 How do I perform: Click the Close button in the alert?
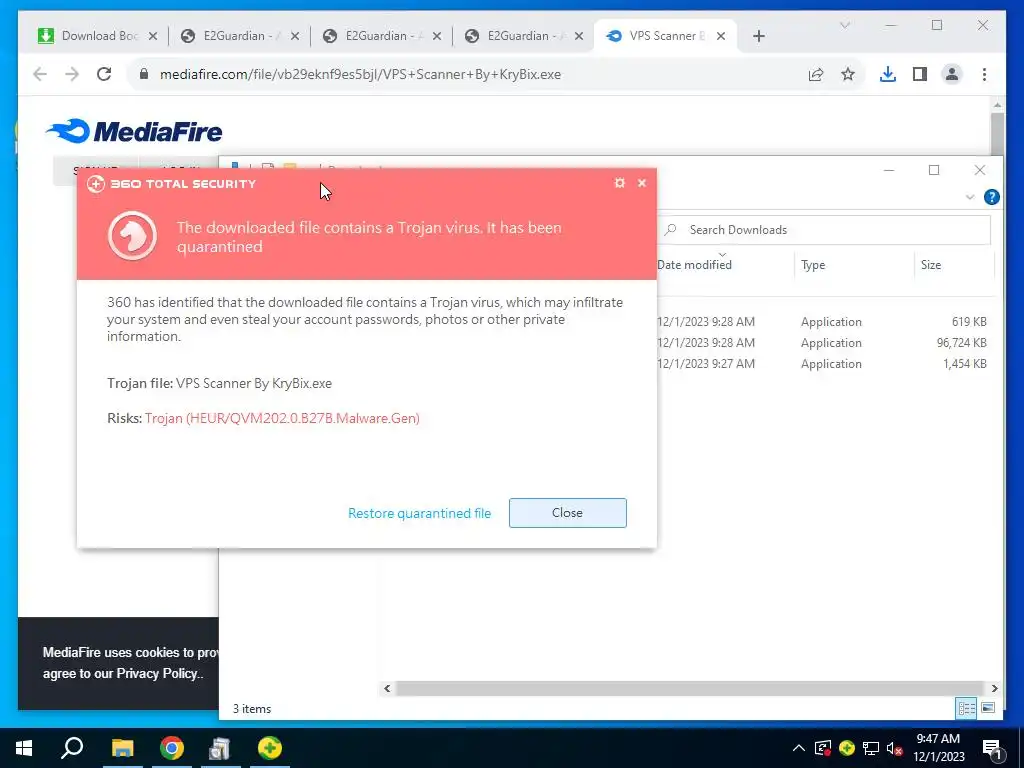pos(568,513)
